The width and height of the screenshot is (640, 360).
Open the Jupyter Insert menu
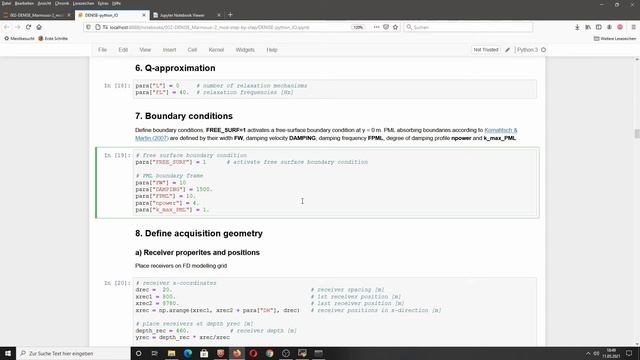click(x=169, y=50)
